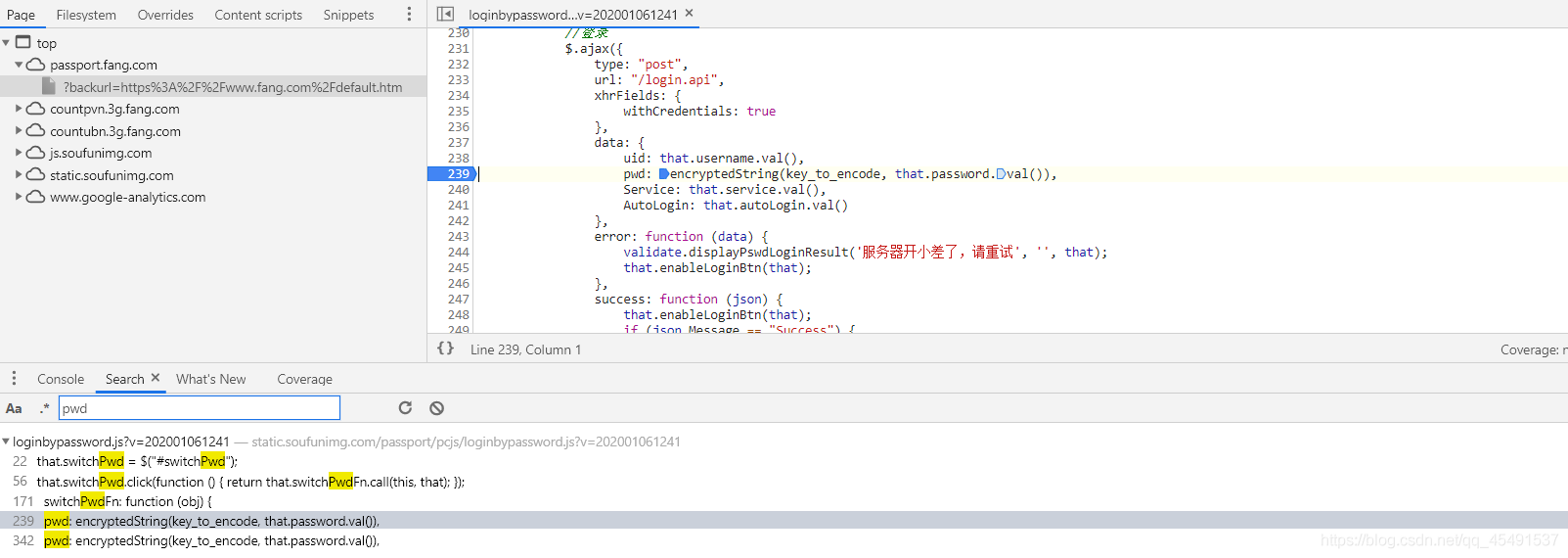Click the backurl document file icon
The height and width of the screenshot is (558, 1568).
pyautogui.click(x=49, y=87)
